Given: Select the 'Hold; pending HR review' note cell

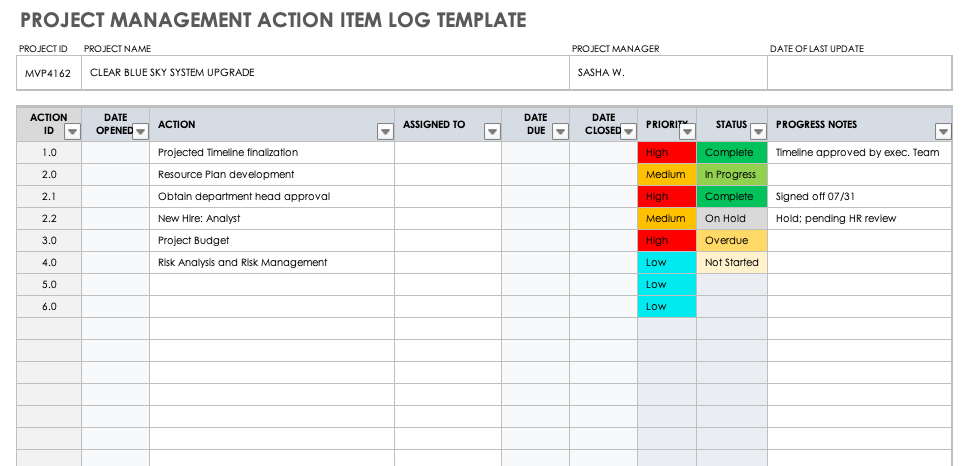Looking at the screenshot, I should point(859,219).
